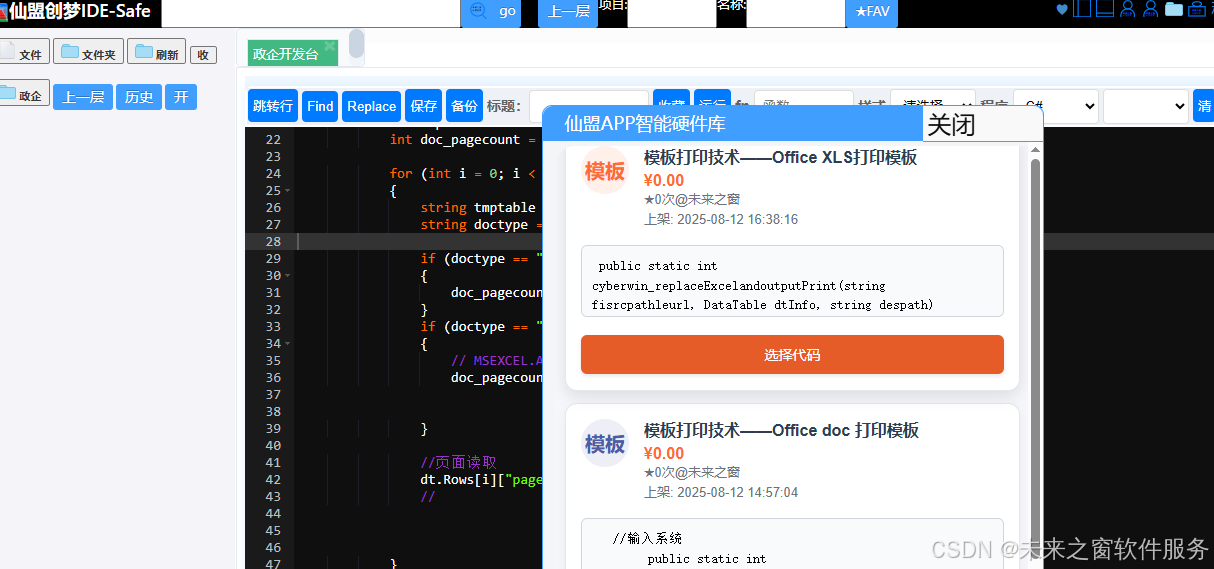Click the 上架: 2025-08-12 16:38:16 text

tap(721, 219)
